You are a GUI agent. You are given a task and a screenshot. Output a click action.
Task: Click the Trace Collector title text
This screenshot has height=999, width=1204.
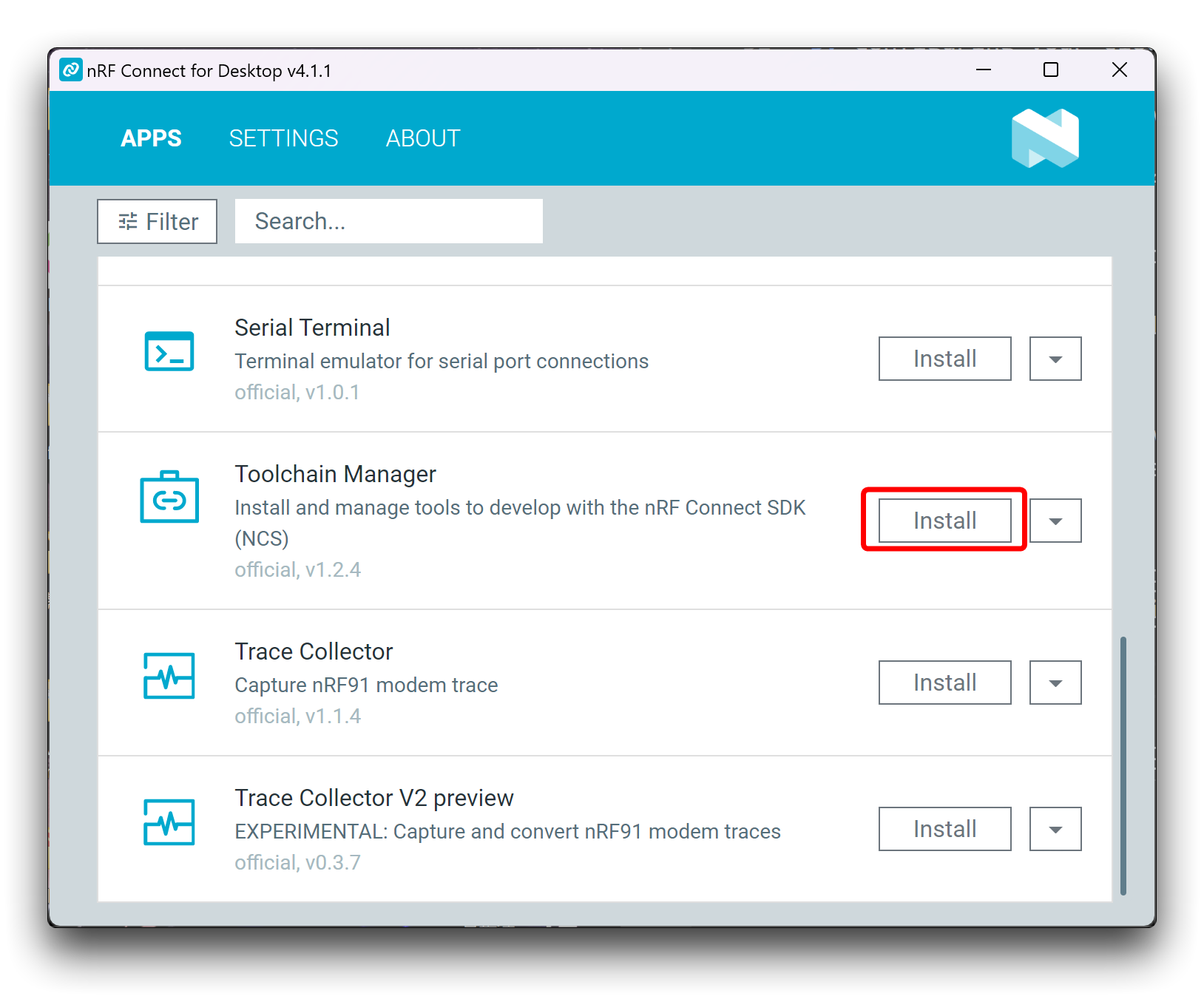(314, 651)
